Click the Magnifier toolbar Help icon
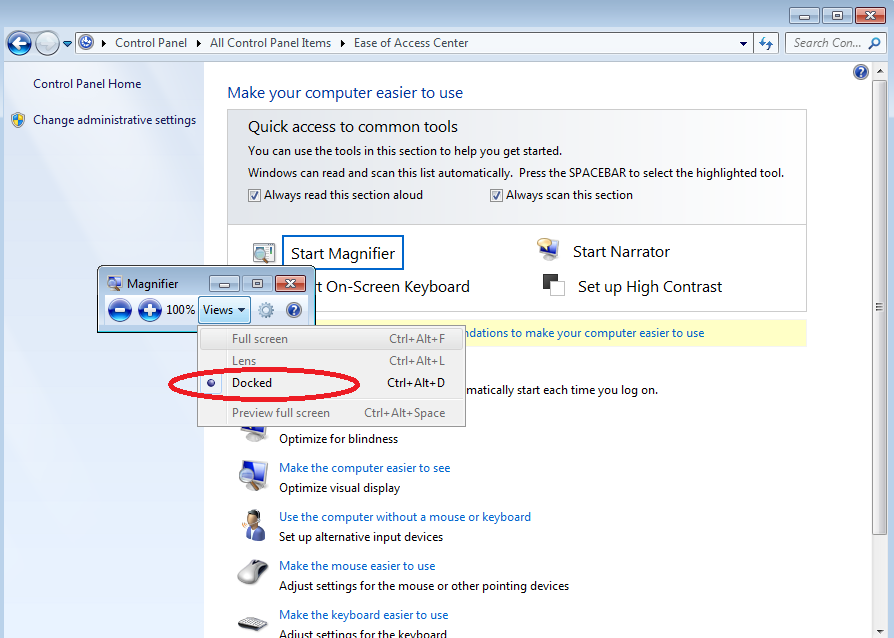Image resolution: width=894 pixels, height=638 pixels. click(294, 310)
